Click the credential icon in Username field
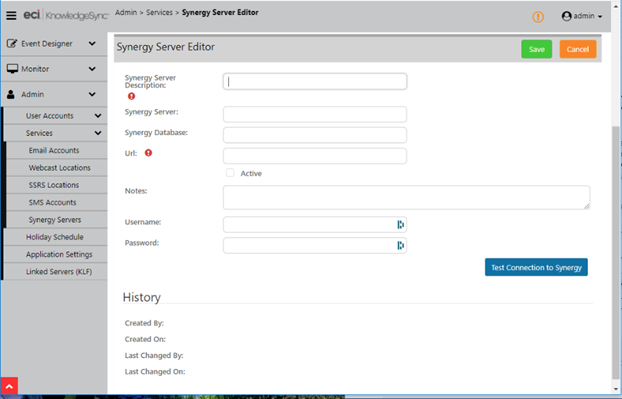 tap(400, 224)
